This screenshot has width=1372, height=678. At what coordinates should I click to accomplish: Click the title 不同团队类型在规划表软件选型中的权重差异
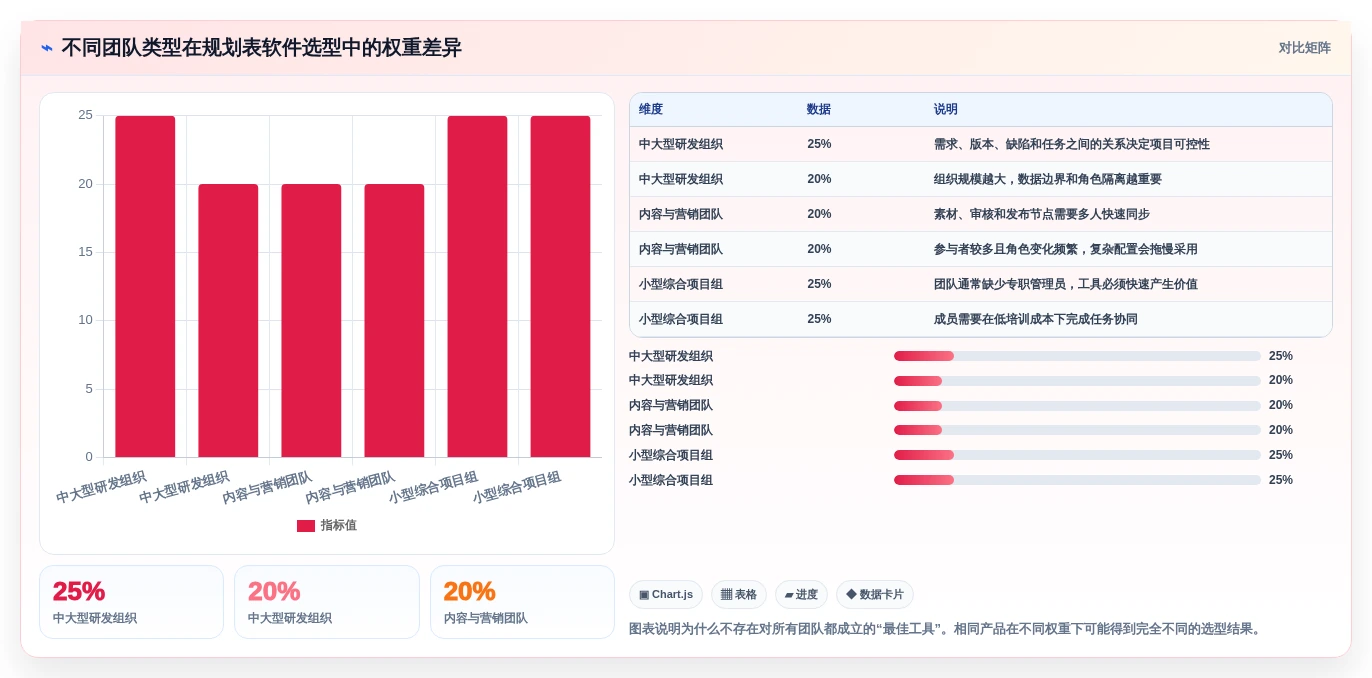pos(261,48)
